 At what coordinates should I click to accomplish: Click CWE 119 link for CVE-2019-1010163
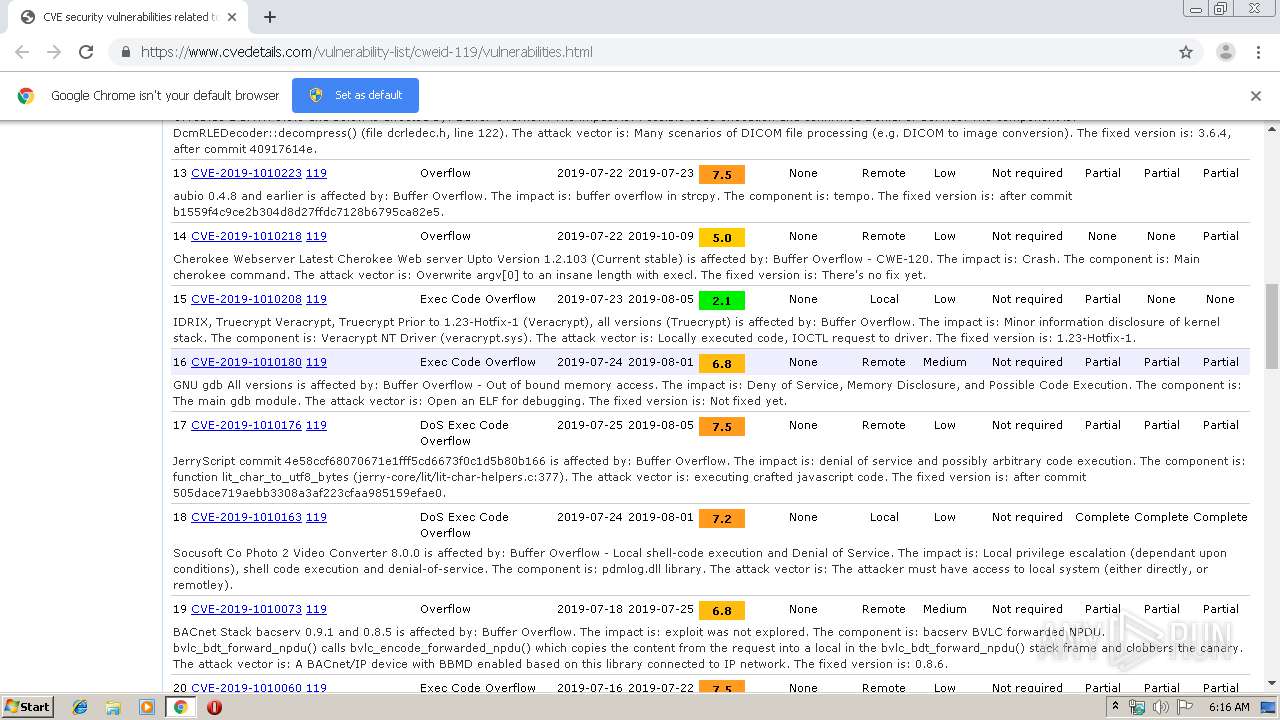pyautogui.click(x=316, y=517)
